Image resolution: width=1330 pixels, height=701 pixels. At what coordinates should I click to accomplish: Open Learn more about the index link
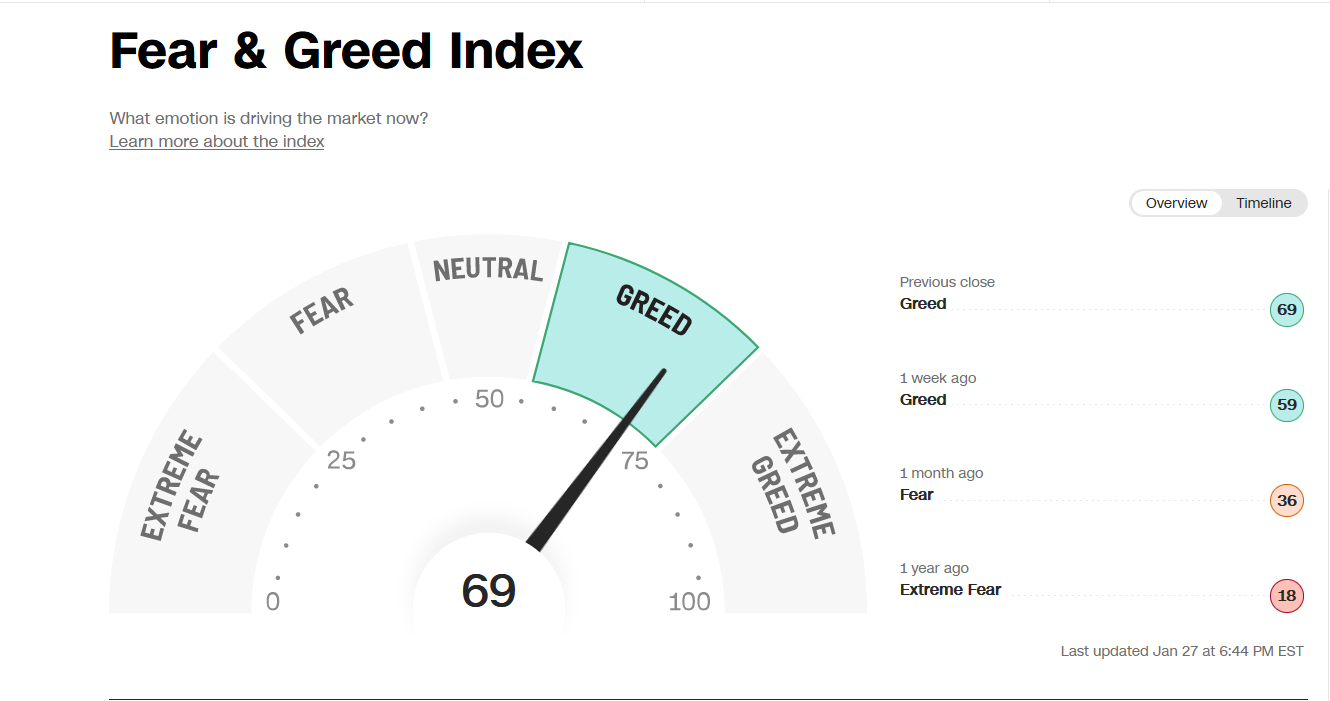217,141
